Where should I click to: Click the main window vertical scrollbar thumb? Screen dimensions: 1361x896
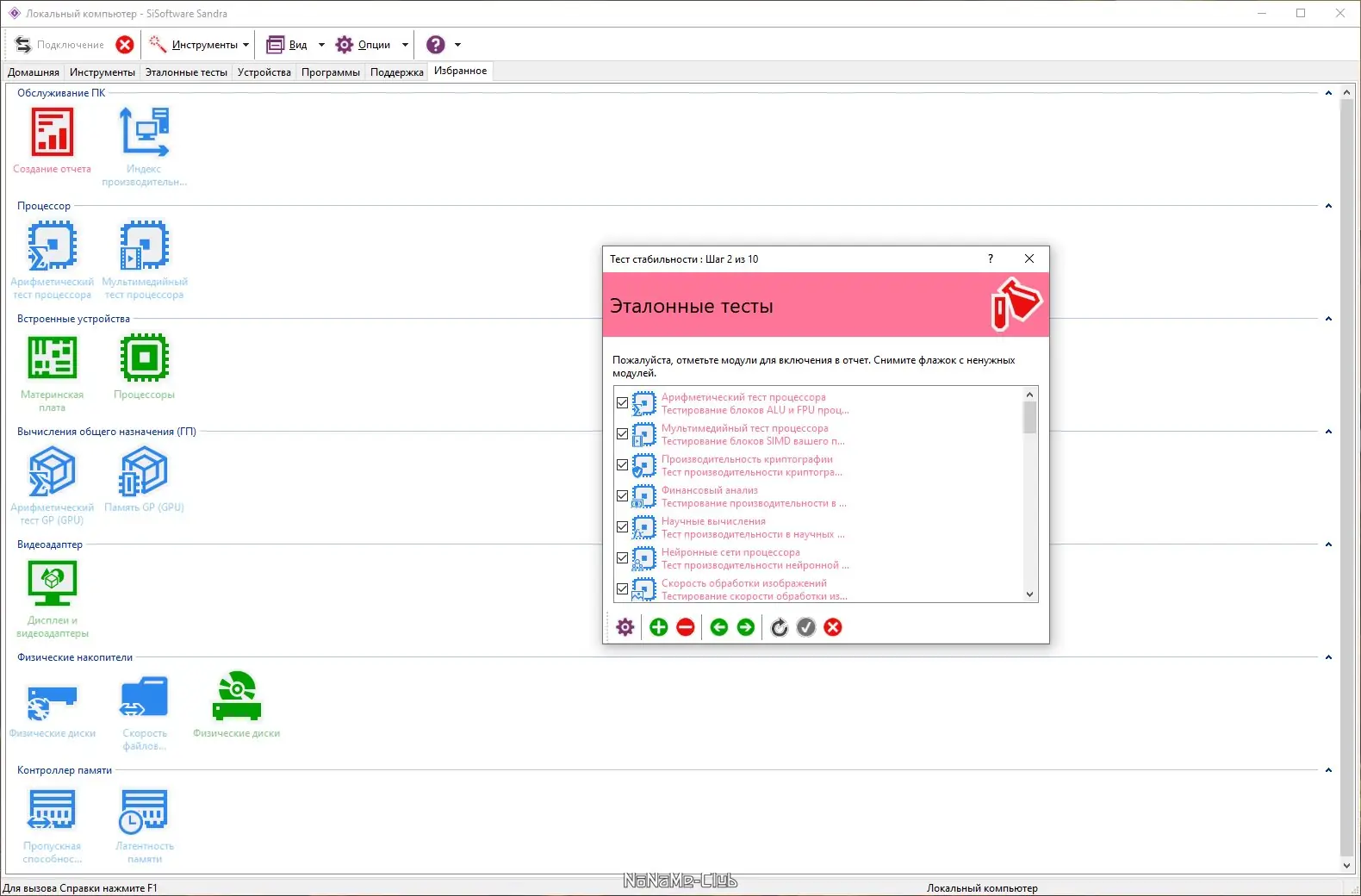pyautogui.click(x=1347, y=478)
